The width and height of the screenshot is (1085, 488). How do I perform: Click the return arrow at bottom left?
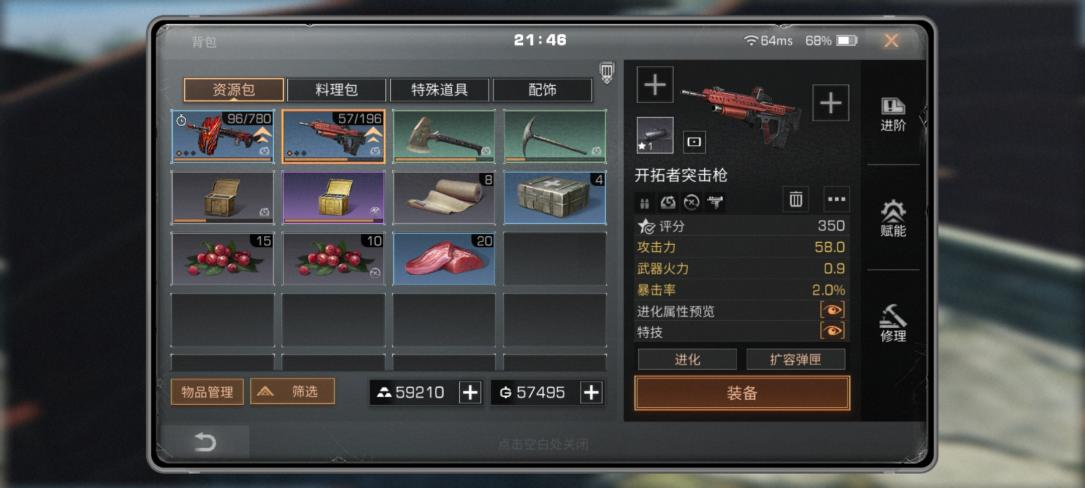point(205,442)
